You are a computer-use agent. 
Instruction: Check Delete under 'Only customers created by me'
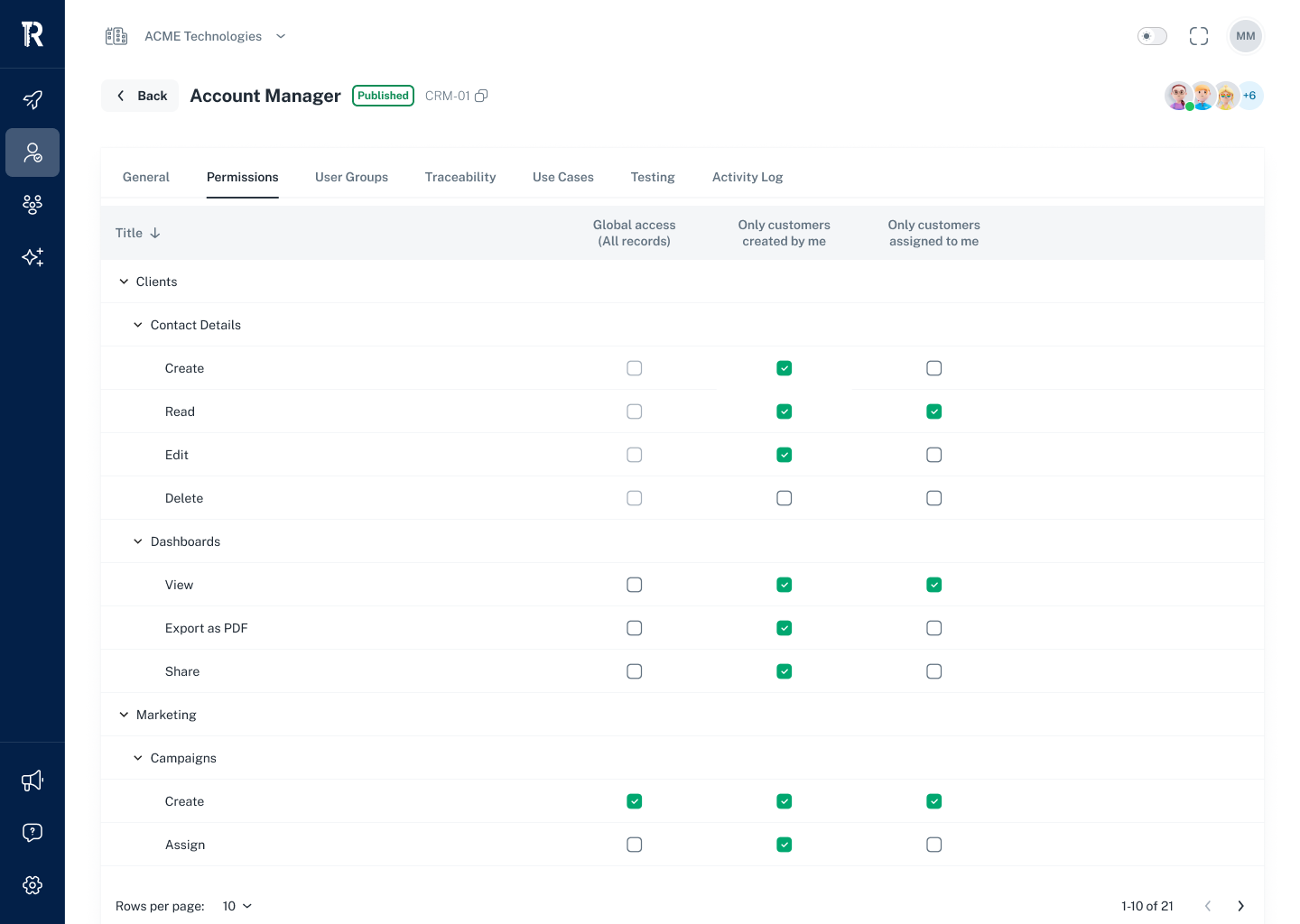pos(785,498)
